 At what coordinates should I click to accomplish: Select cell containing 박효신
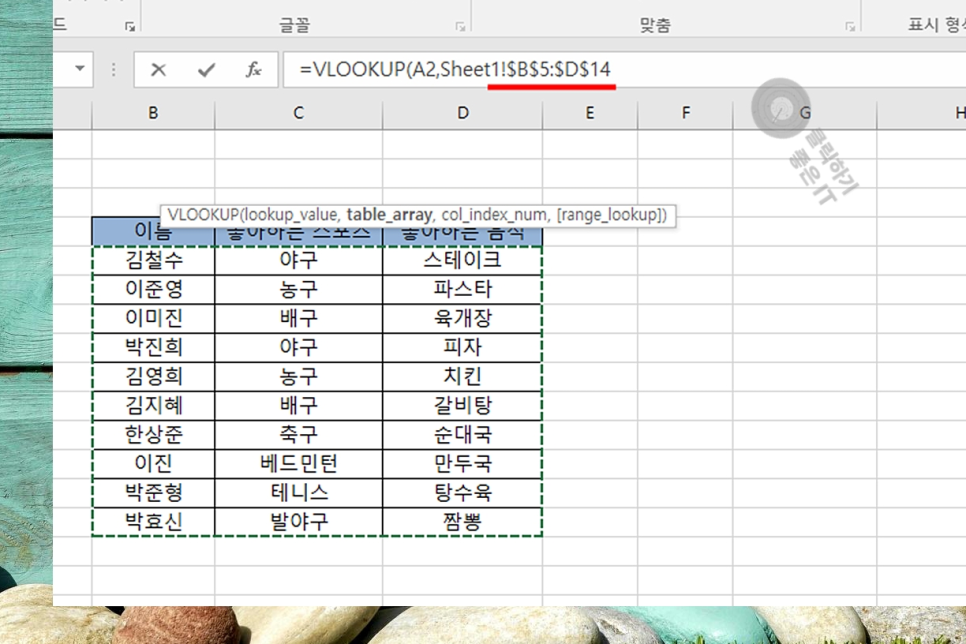[x=153, y=522]
